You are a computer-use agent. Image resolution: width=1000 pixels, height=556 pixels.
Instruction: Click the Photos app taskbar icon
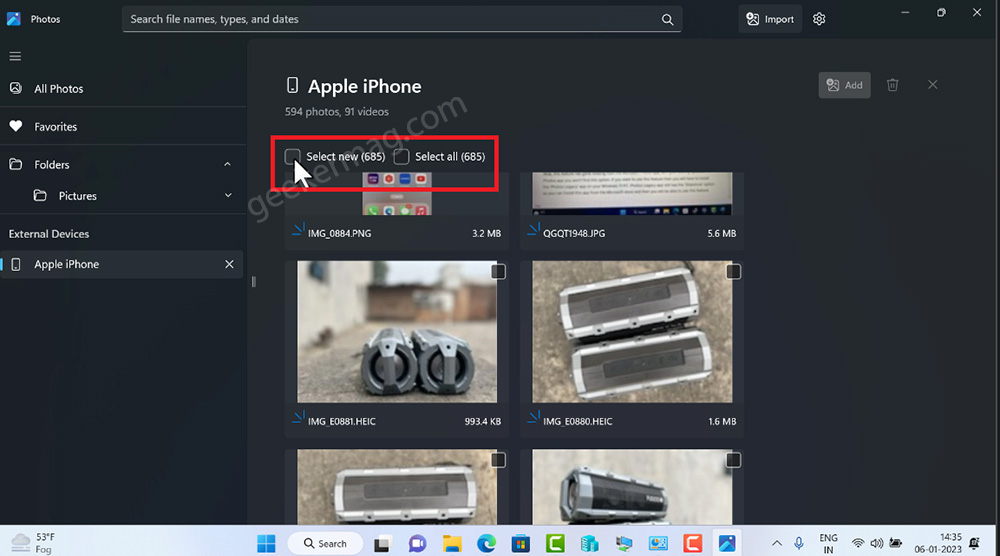click(x=726, y=544)
